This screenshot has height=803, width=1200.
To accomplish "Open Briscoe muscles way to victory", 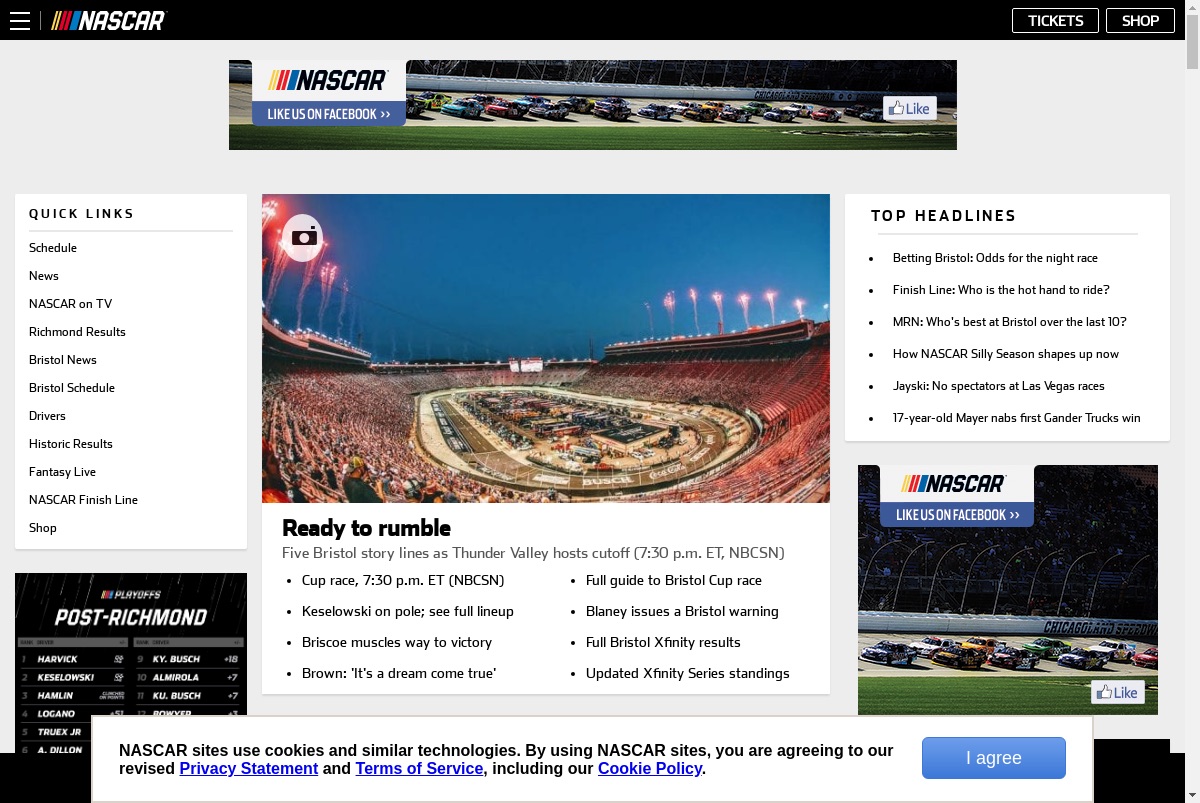I will (397, 642).
